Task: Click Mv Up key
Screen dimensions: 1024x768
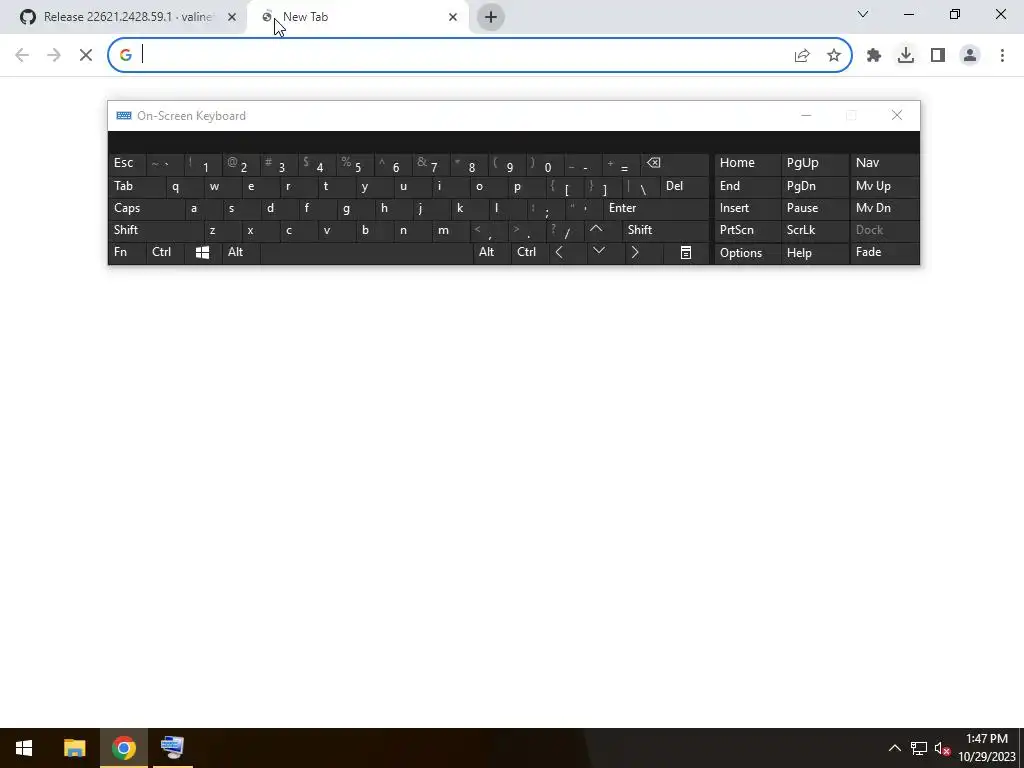Action: coord(884,186)
